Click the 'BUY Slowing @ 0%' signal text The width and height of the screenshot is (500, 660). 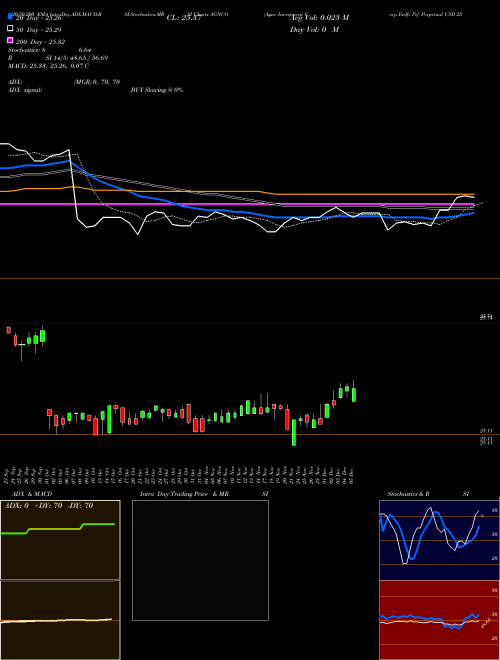157,90
